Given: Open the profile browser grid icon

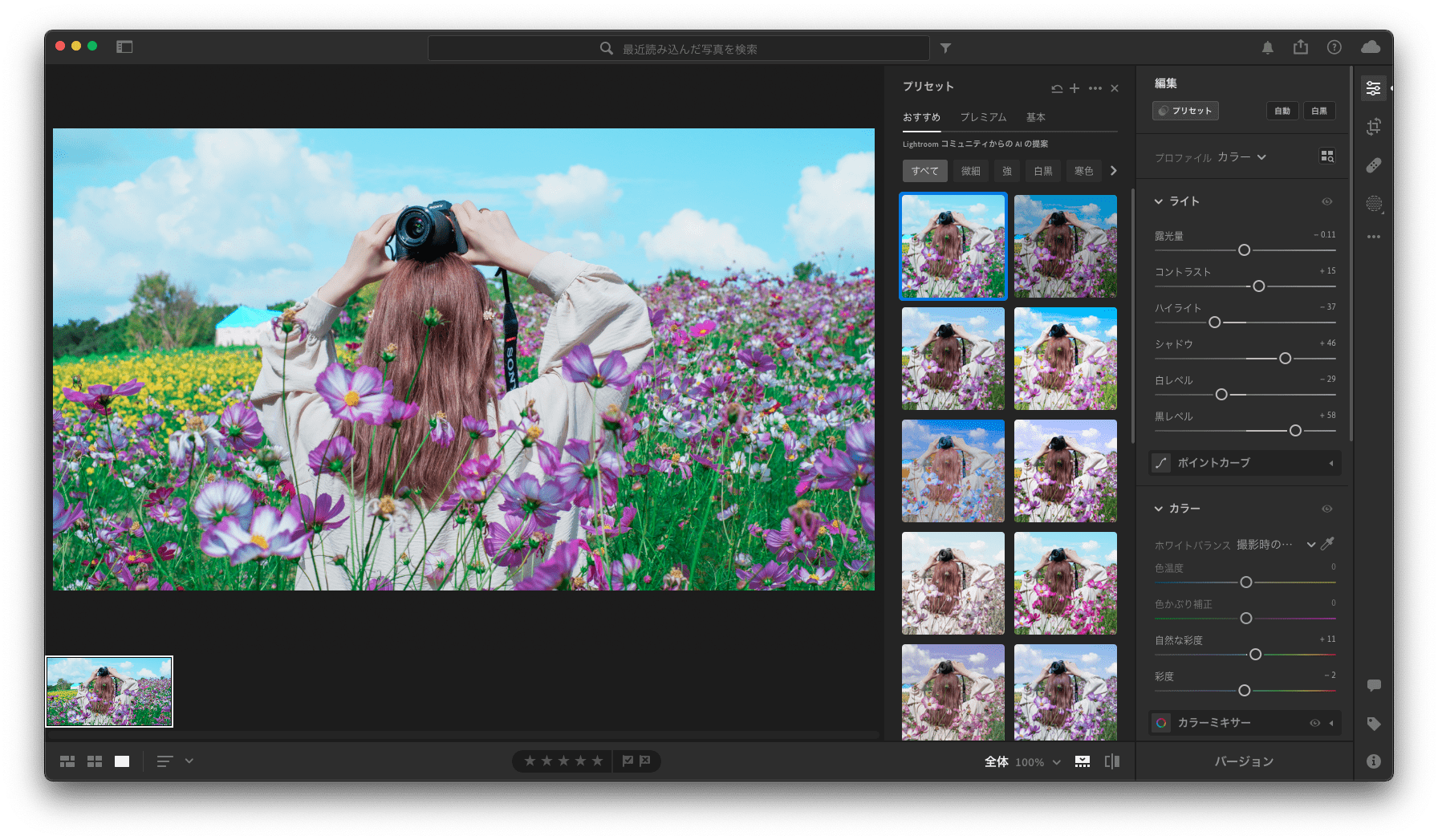Looking at the screenshot, I should (1327, 156).
